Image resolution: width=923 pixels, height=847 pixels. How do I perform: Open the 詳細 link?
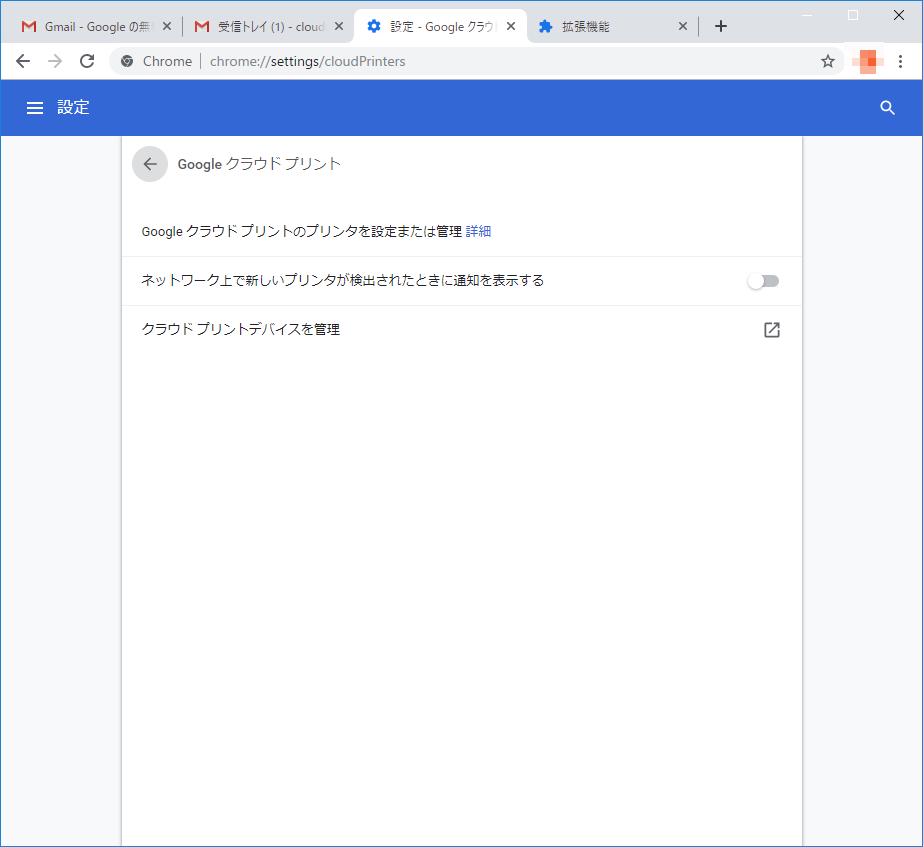click(478, 231)
